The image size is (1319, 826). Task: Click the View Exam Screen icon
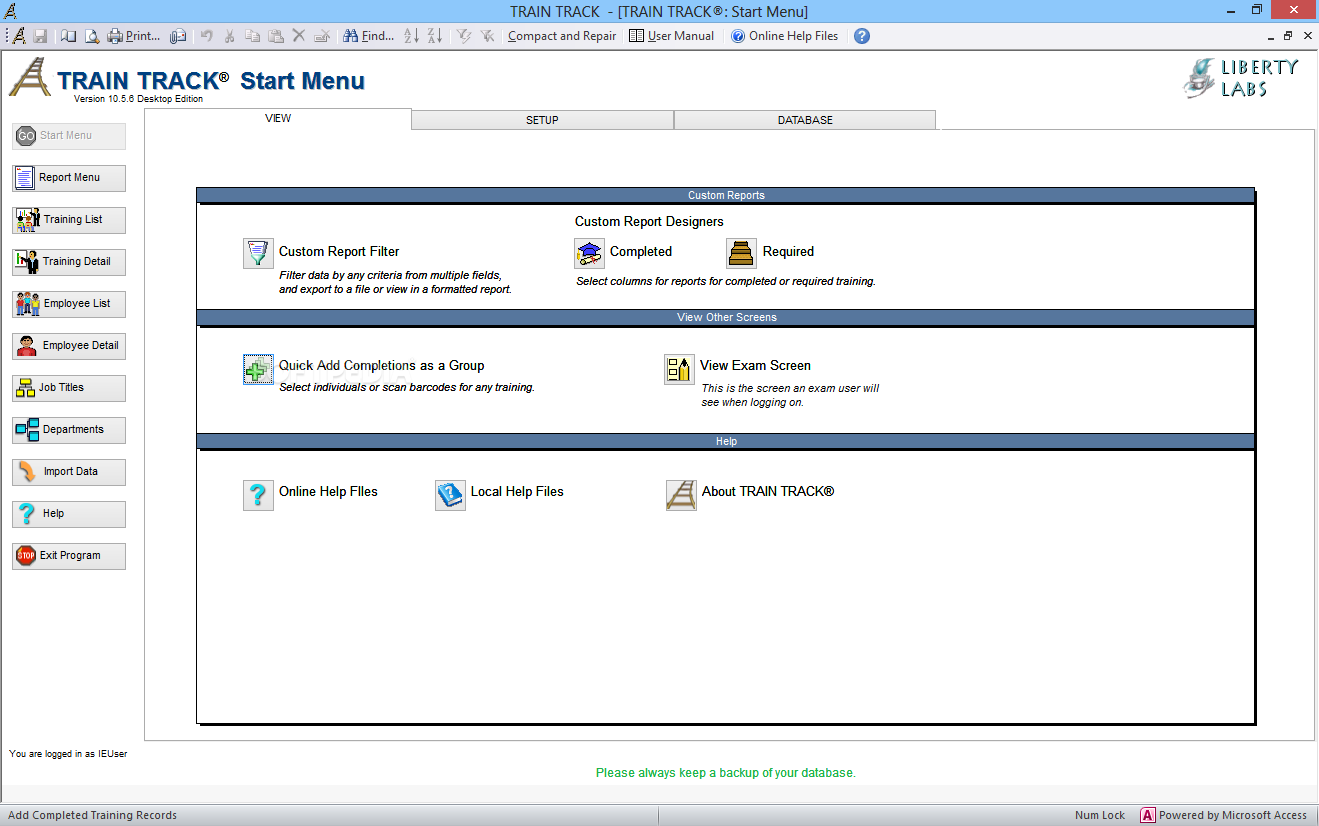tap(679, 369)
